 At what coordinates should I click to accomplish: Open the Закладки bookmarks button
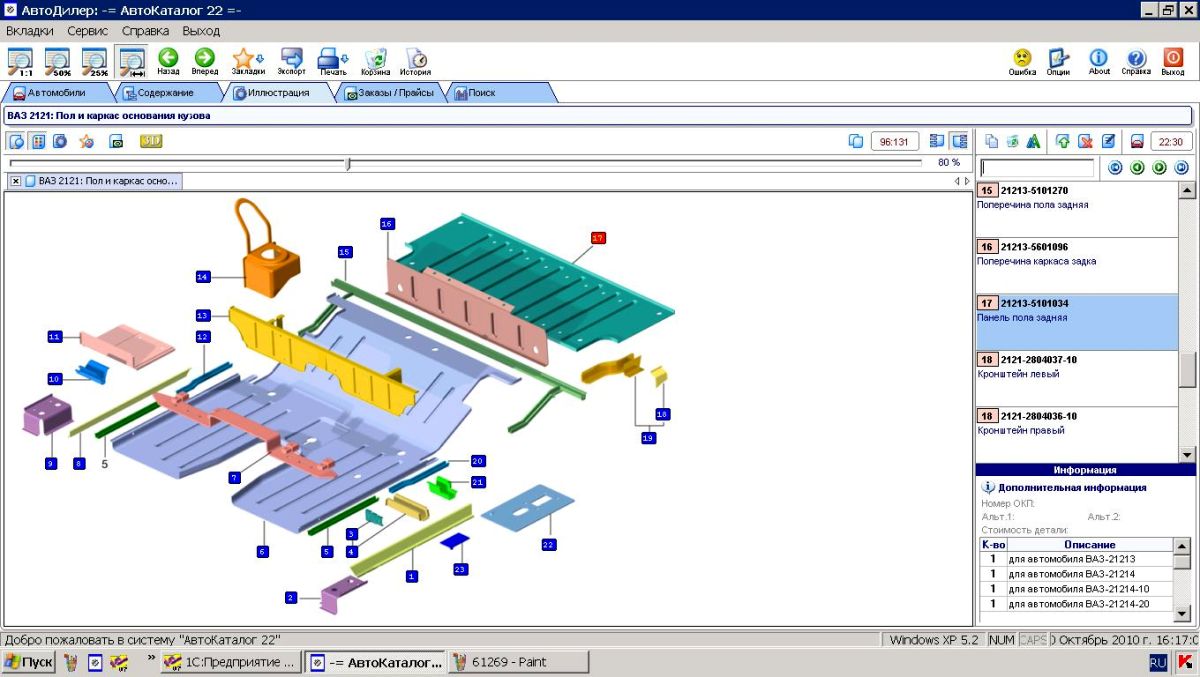click(x=248, y=62)
